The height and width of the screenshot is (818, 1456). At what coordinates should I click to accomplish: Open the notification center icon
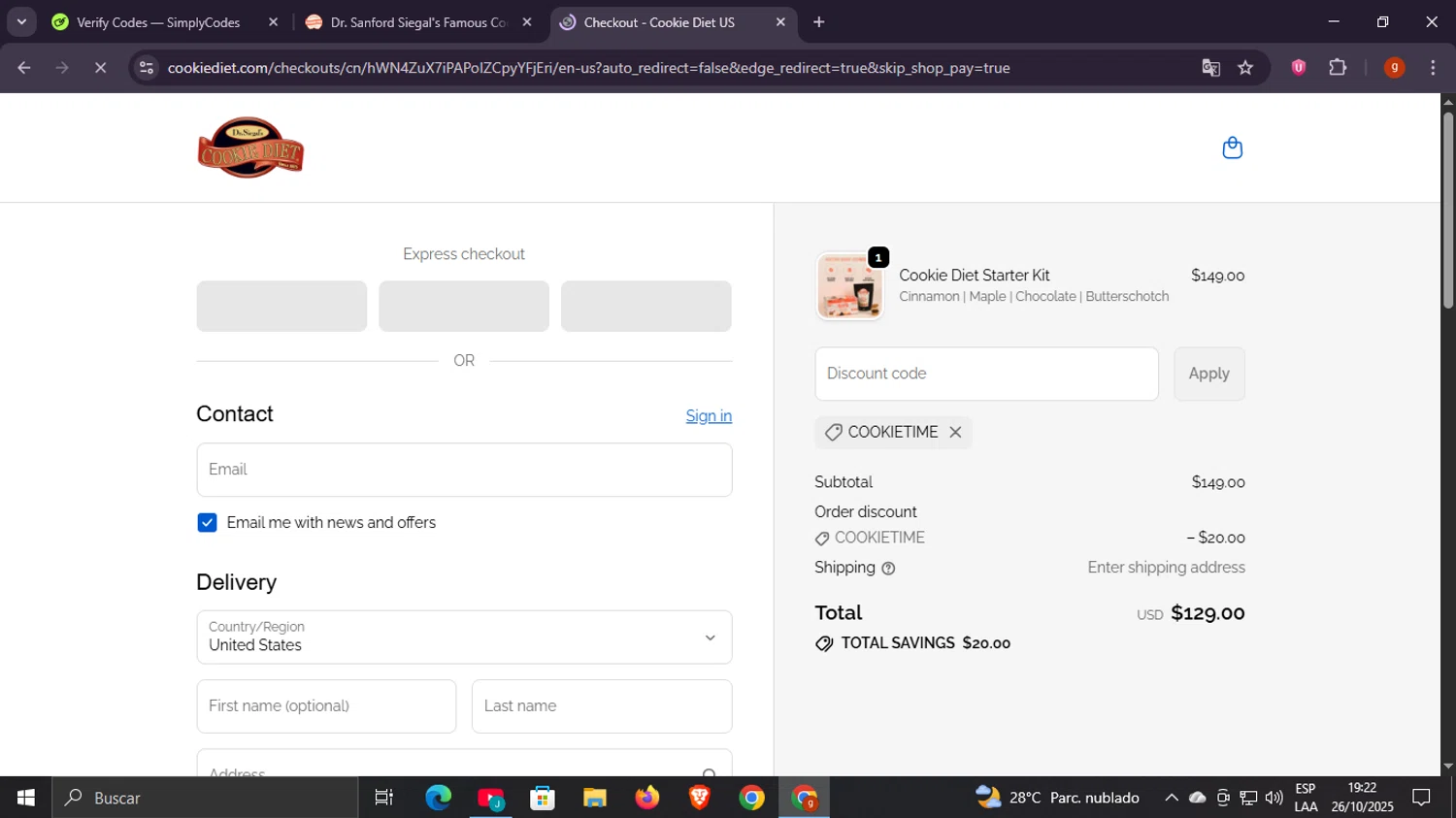(1421, 798)
